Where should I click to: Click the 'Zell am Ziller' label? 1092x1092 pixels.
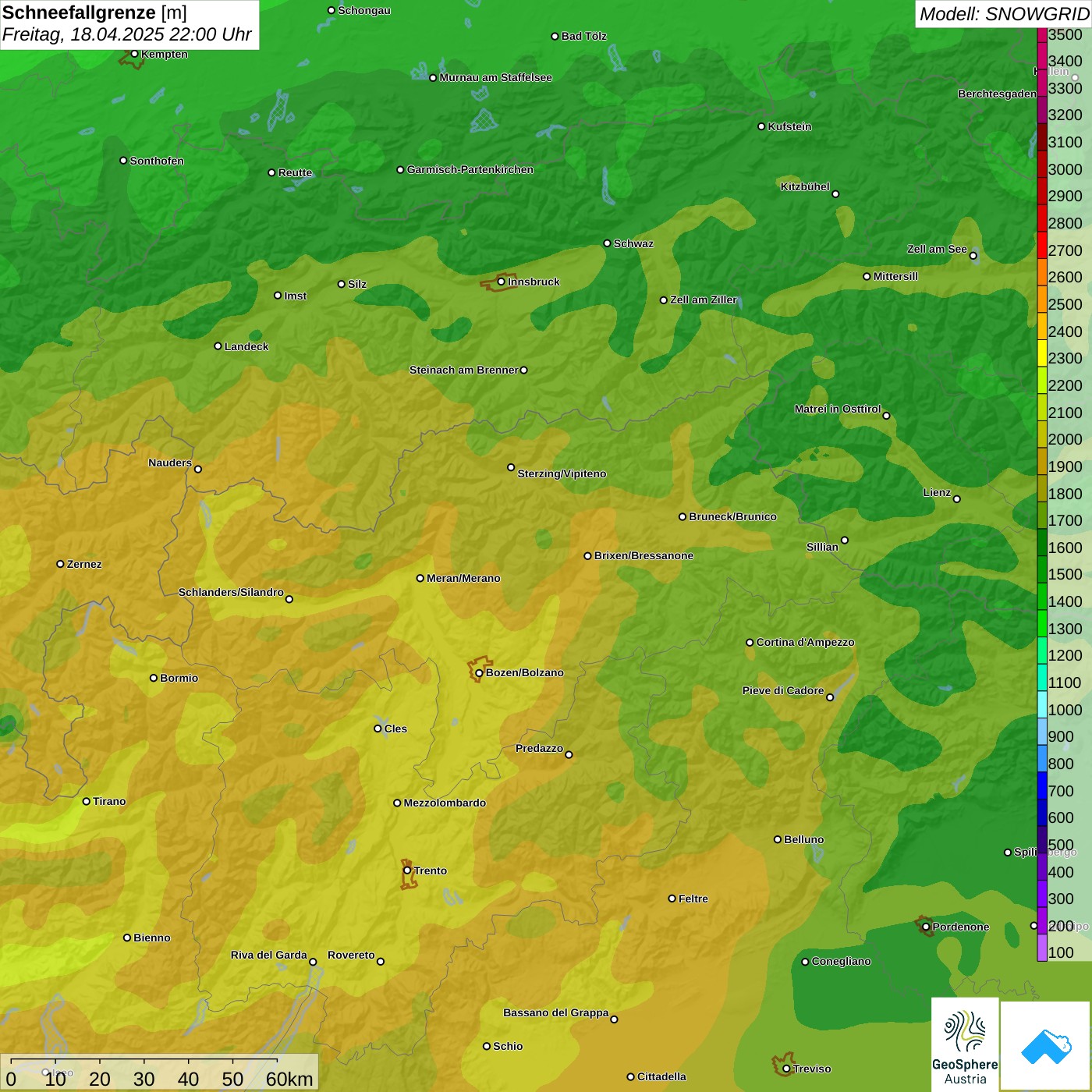click(x=704, y=300)
